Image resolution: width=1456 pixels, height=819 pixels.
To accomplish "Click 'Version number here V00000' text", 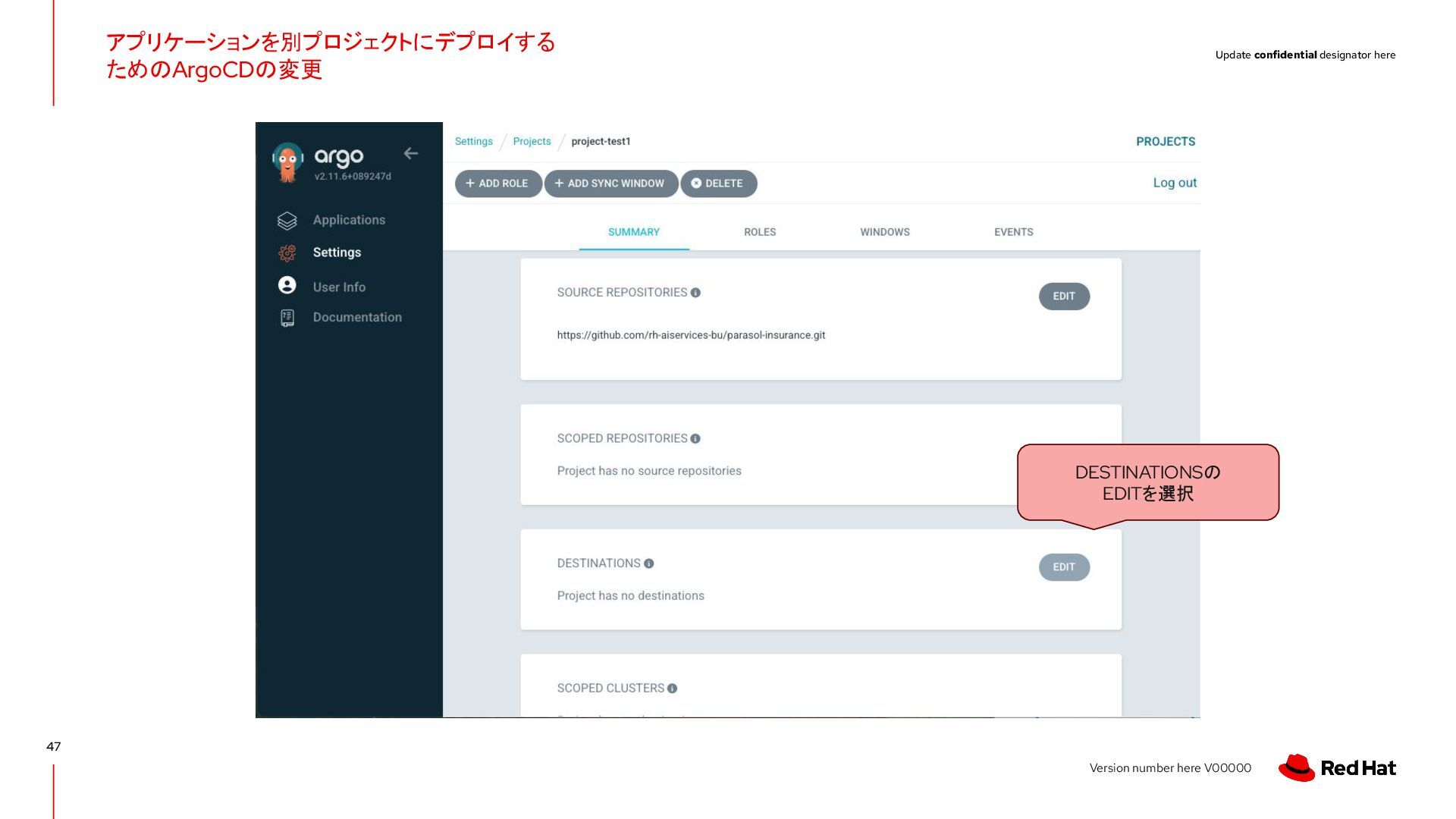I will point(1170,768).
